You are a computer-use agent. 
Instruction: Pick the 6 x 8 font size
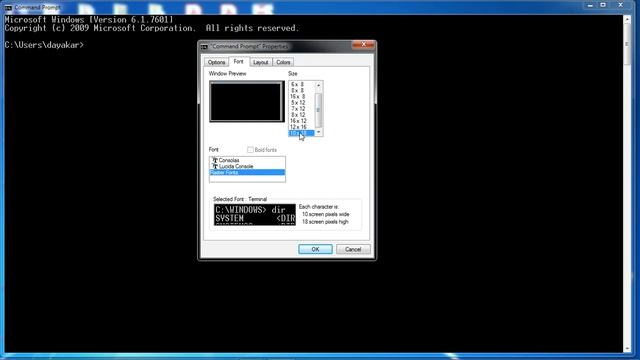click(x=301, y=84)
